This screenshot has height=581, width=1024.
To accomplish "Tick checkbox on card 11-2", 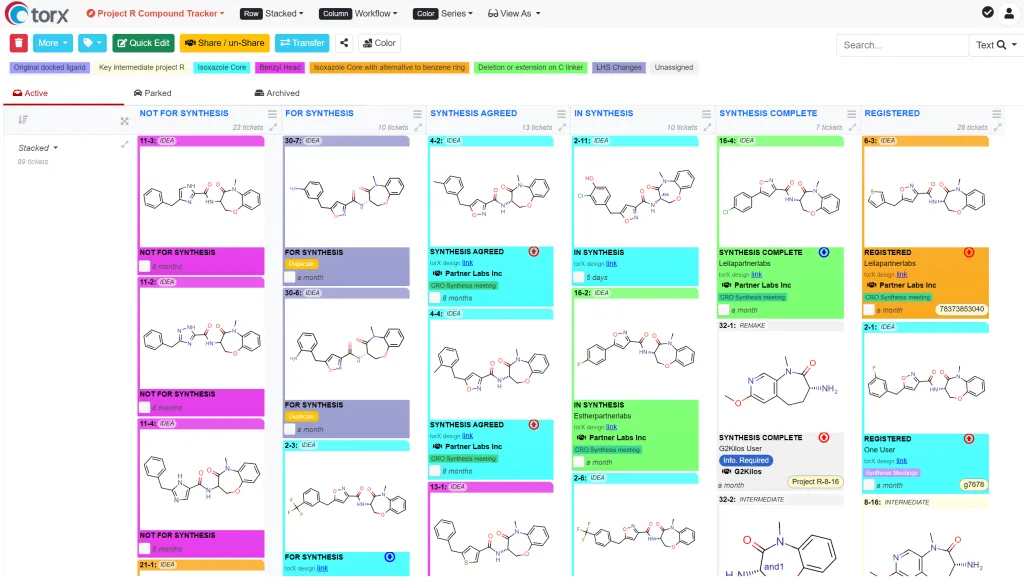I will point(144,407).
